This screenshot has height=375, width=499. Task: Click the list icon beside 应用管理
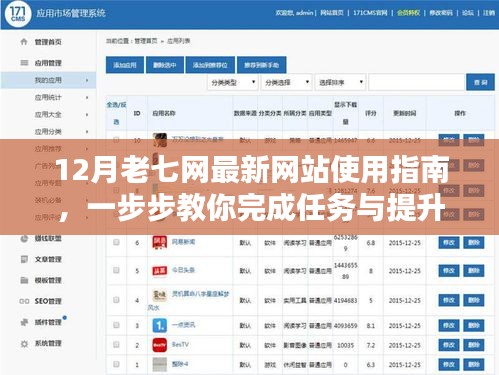[x=24, y=63]
